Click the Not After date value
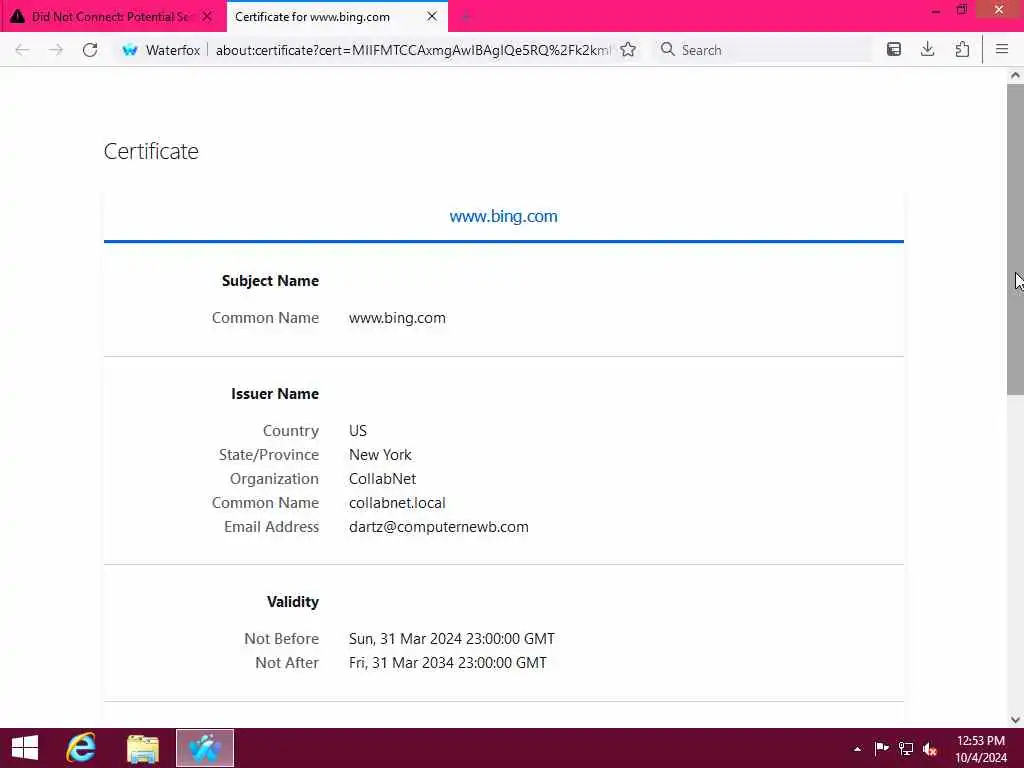This screenshot has height=768, width=1024. coord(448,663)
